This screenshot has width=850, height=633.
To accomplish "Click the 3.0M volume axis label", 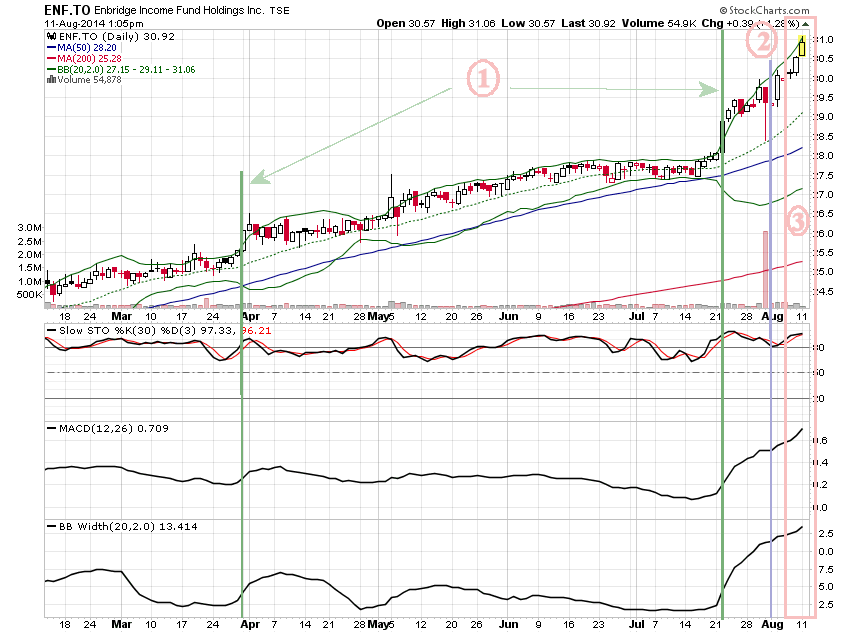I will (29, 228).
